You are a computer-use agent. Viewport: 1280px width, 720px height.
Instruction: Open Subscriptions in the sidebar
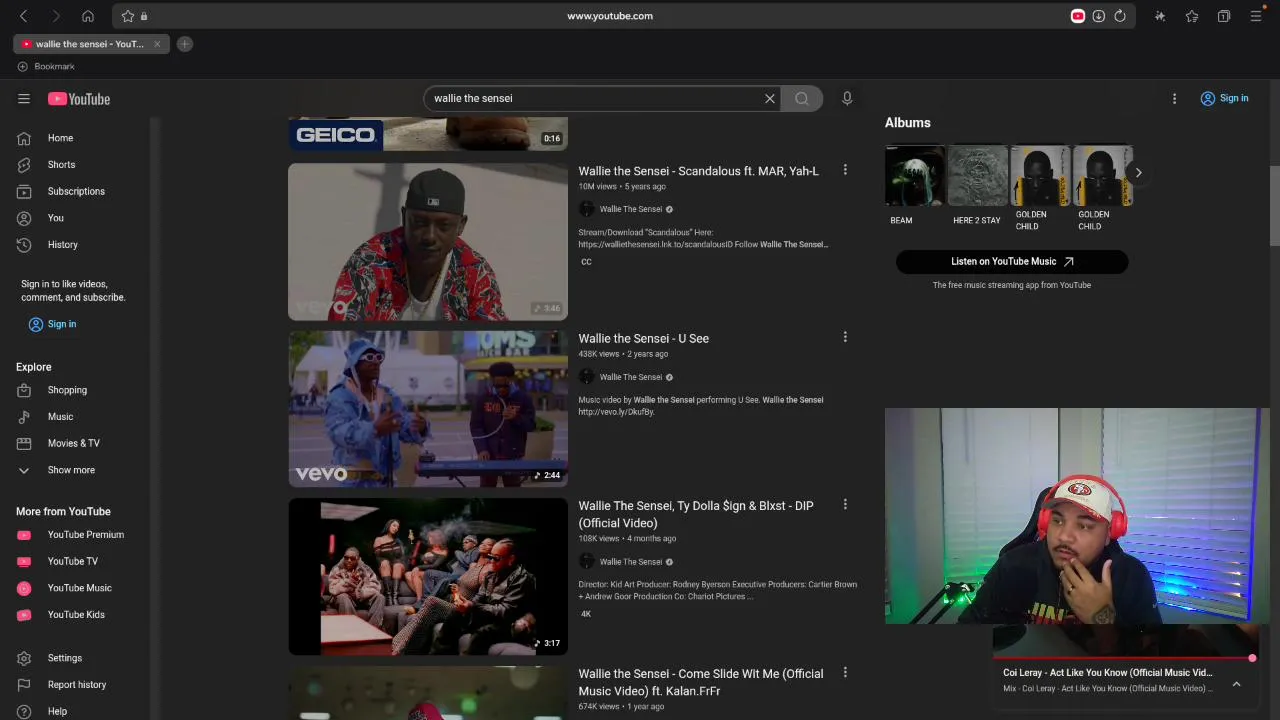click(x=78, y=191)
